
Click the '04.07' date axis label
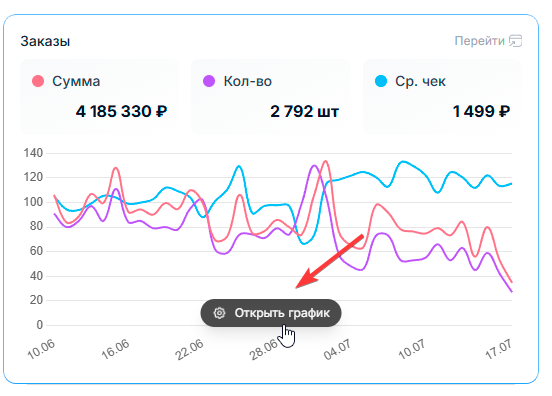(x=338, y=349)
